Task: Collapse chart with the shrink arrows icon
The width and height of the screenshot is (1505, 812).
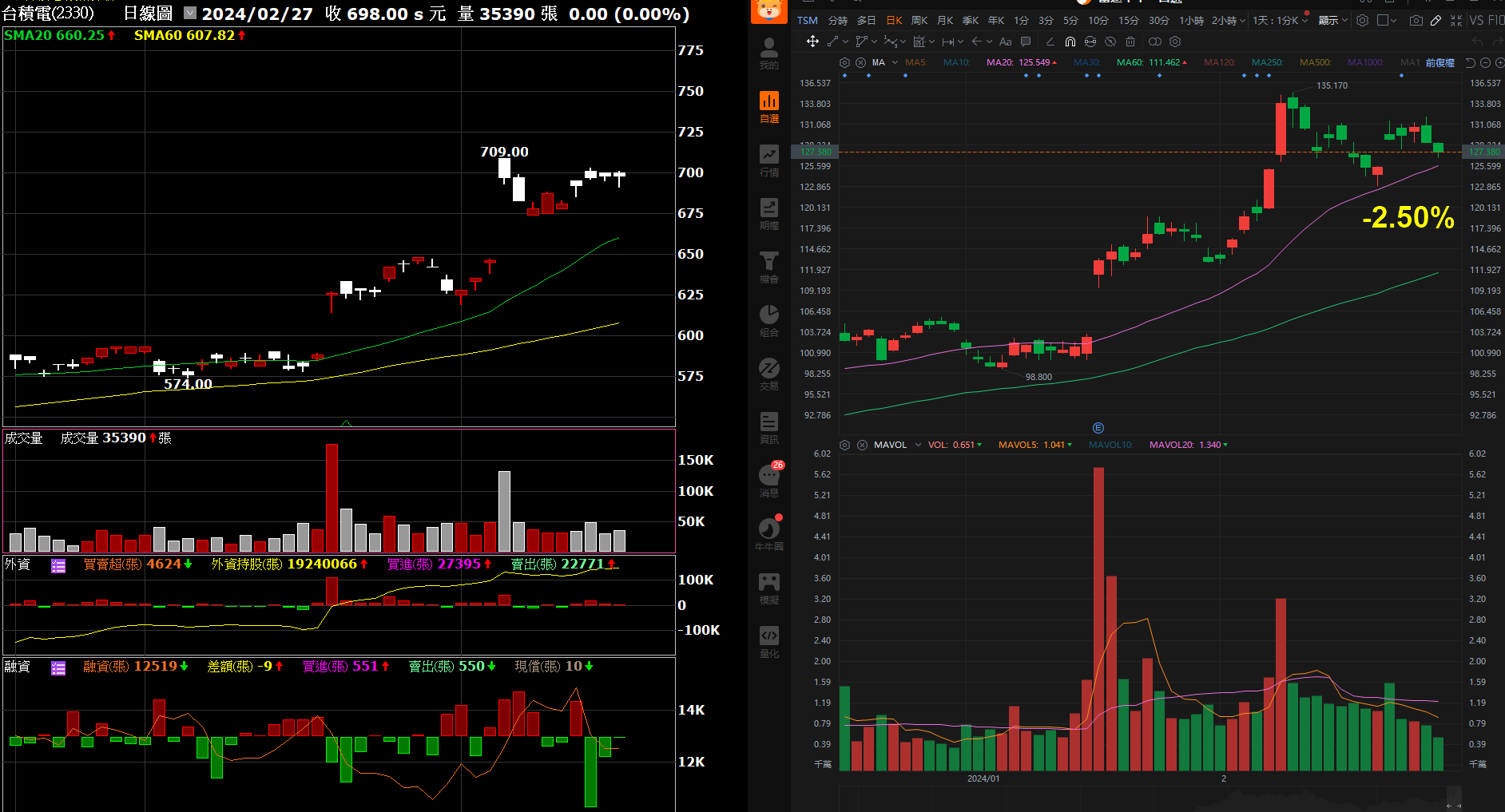Action: click(x=1455, y=20)
